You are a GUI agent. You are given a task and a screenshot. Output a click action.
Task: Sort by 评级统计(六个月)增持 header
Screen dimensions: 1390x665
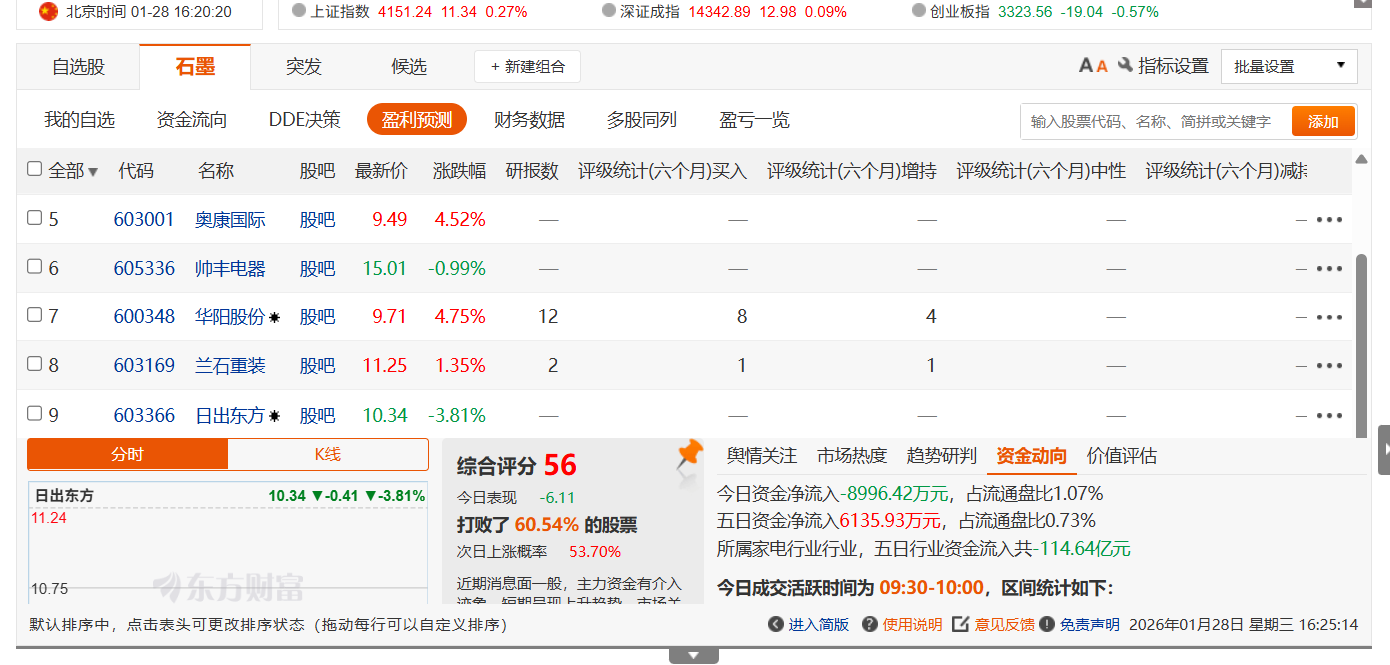click(x=852, y=171)
